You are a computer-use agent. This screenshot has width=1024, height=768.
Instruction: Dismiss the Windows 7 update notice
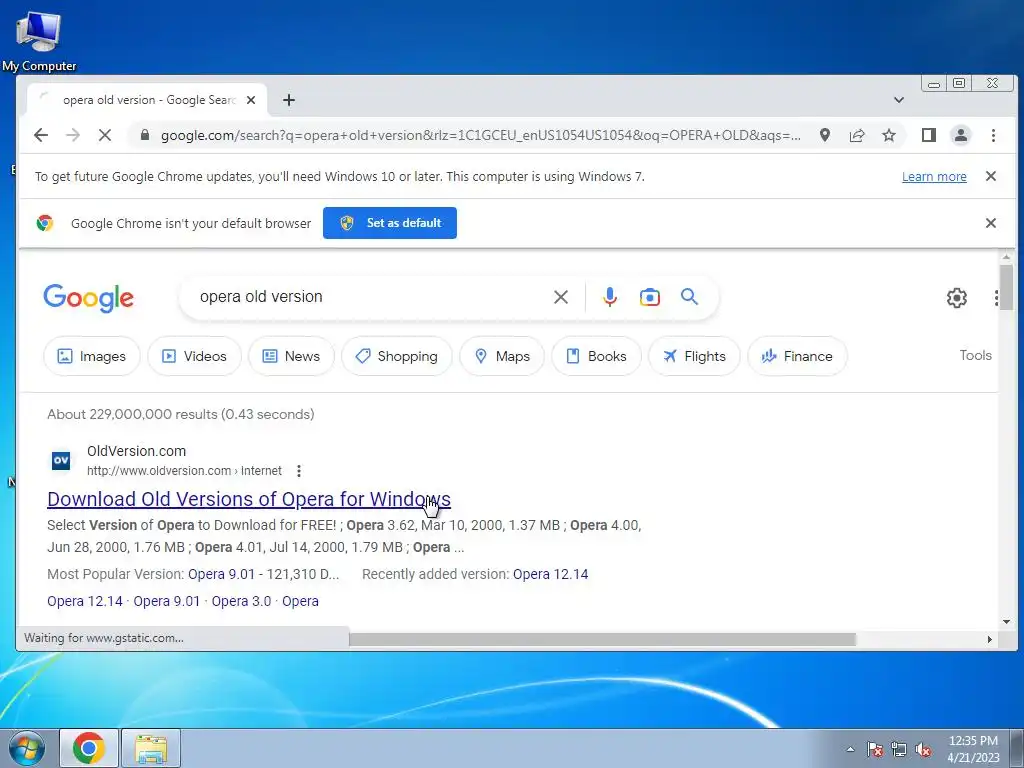click(x=991, y=176)
